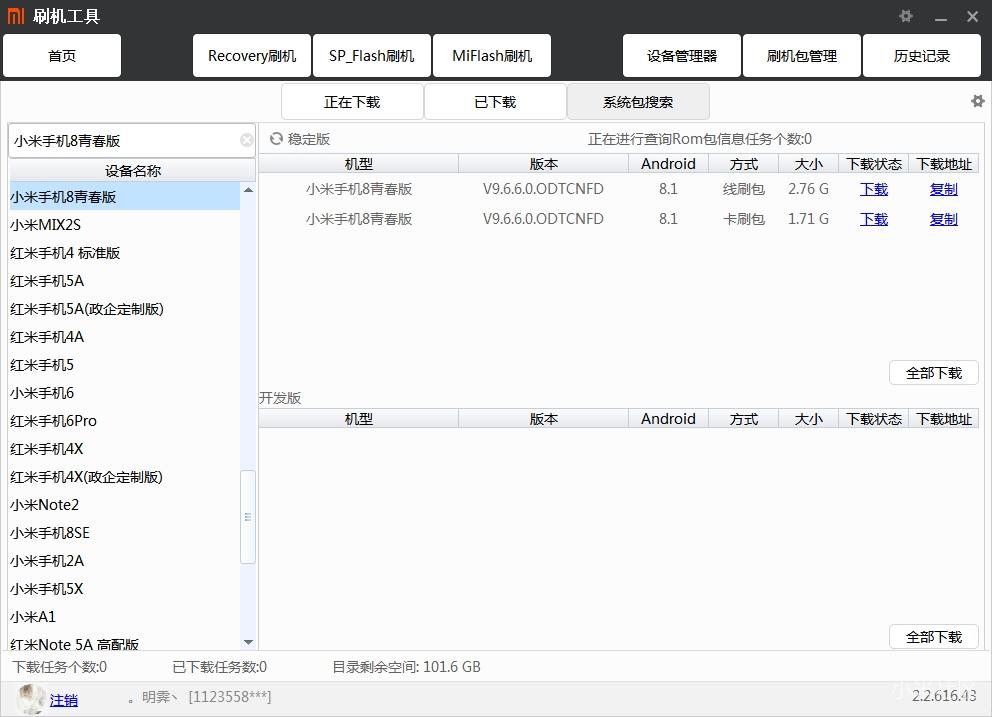Switch to the 系统包搜索 tab
The image size is (992, 717).
pyautogui.click(x=638, y=102)
